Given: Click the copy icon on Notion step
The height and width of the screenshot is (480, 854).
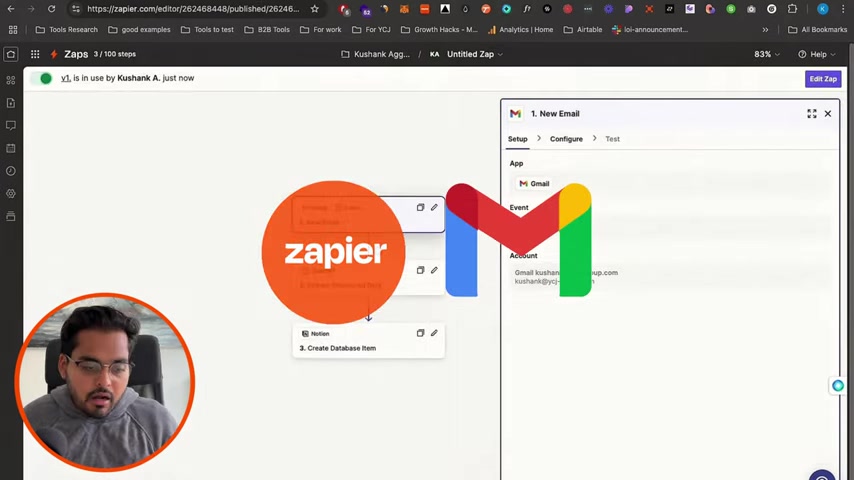Looking at the screenshot, I should click(420, 333).
